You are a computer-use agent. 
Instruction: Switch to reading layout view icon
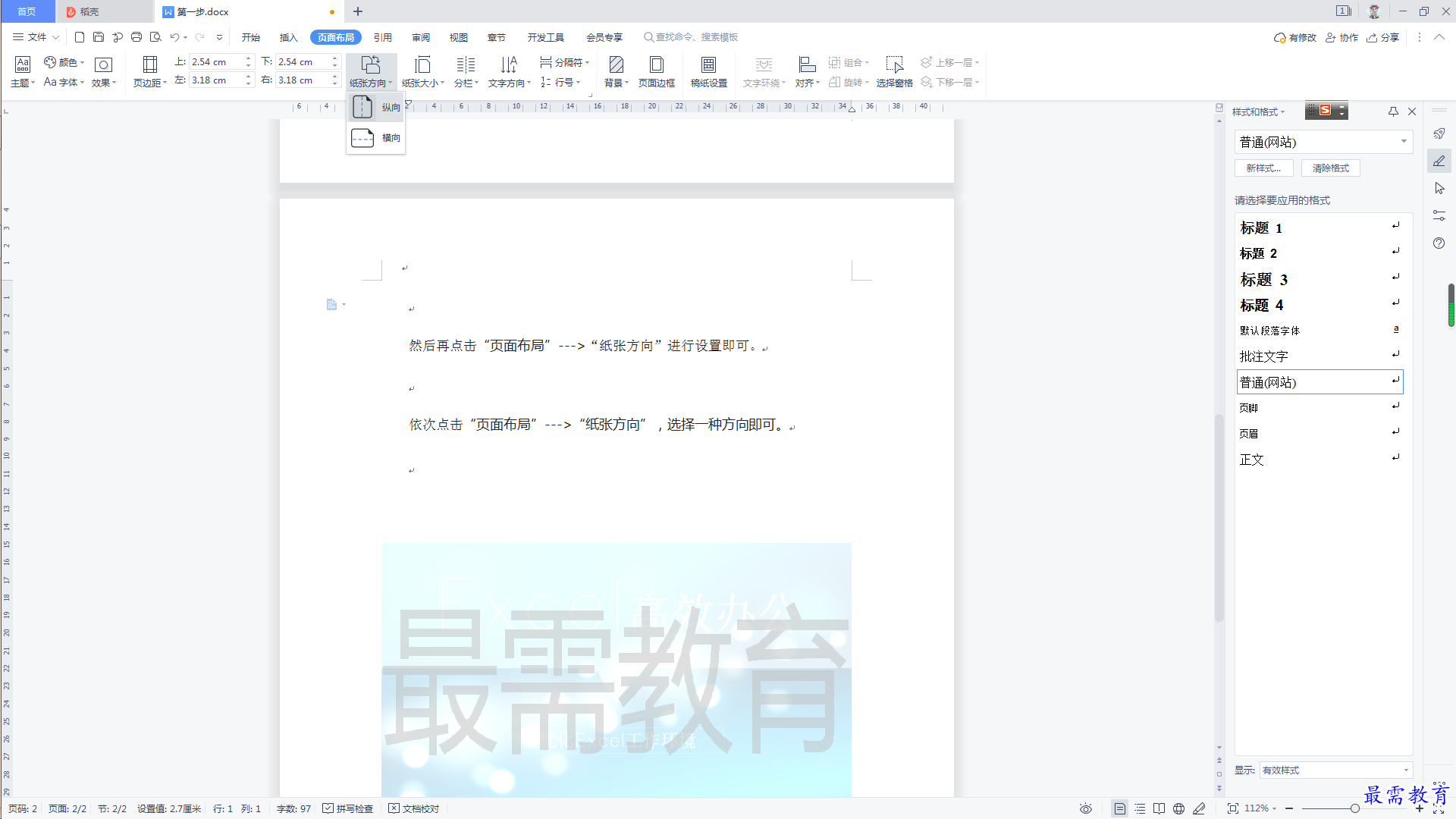pos(1159,808)
